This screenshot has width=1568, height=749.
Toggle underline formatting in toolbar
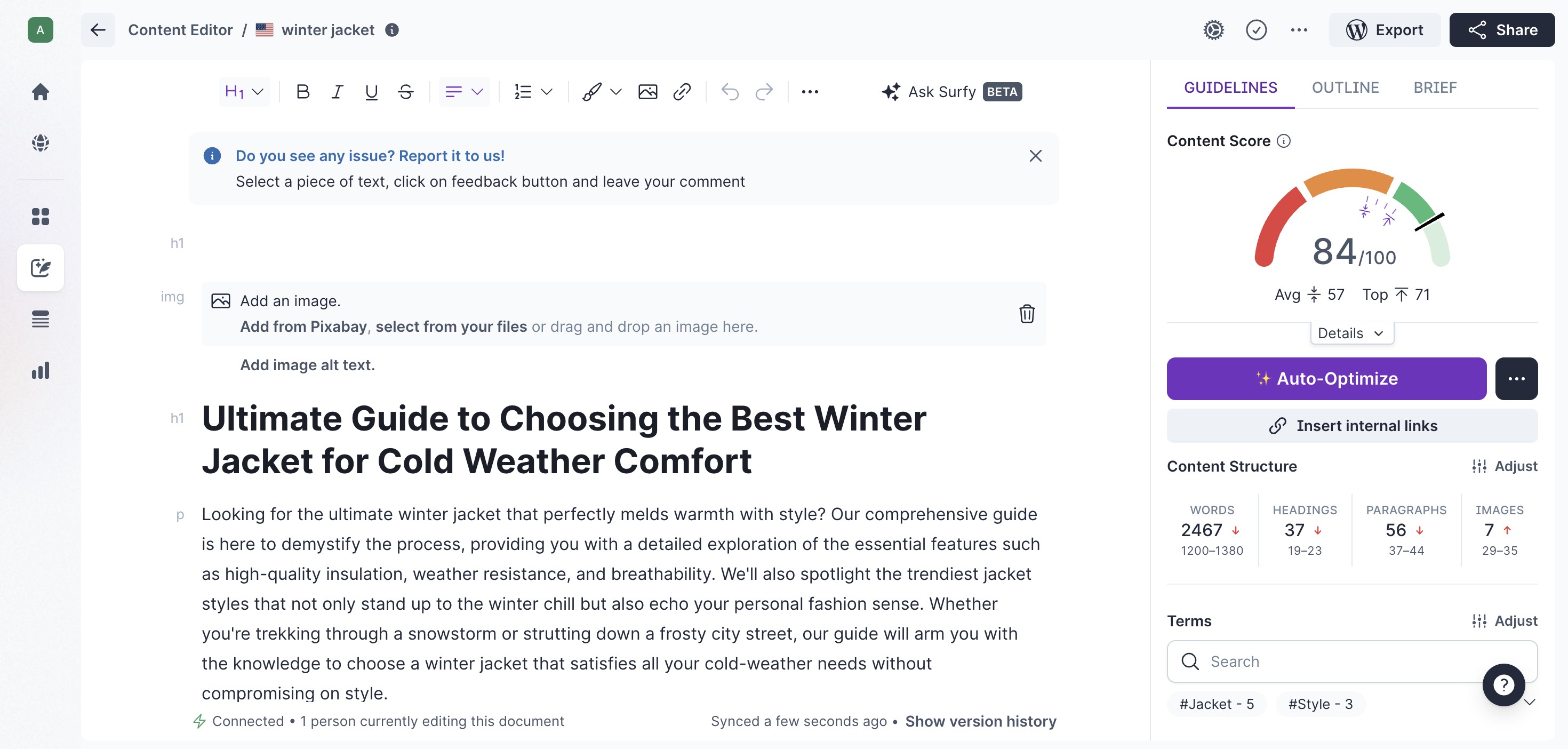[x=371, y=92]
